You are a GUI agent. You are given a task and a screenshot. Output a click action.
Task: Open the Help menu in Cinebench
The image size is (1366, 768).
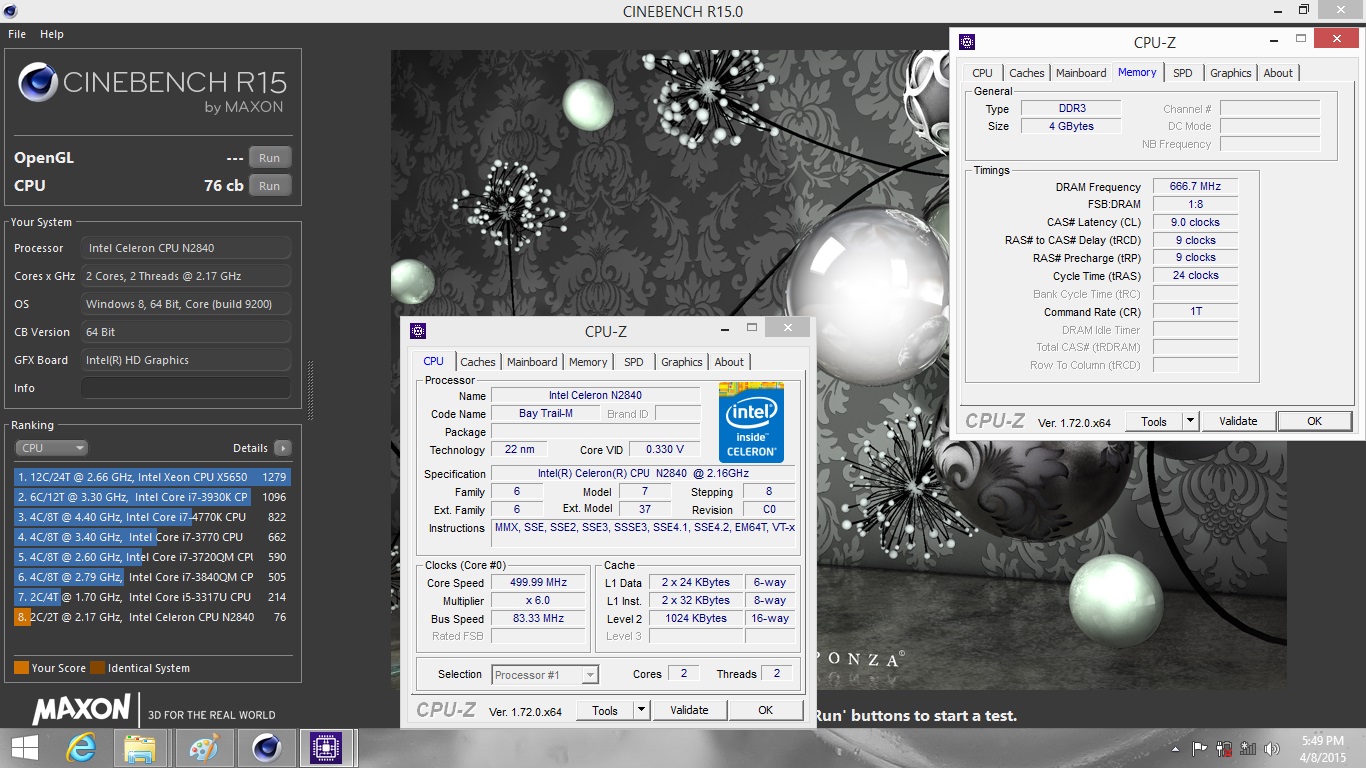click(52, 34)
